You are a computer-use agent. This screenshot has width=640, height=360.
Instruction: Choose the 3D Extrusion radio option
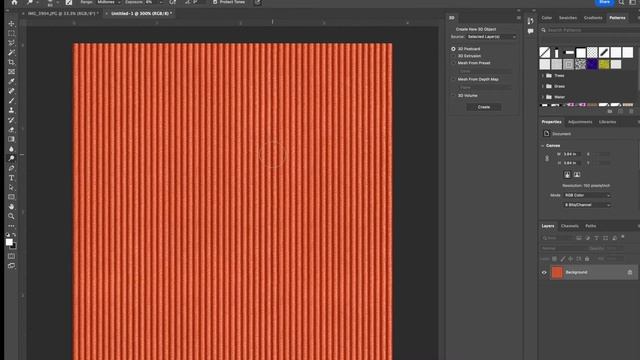point(453,56)
